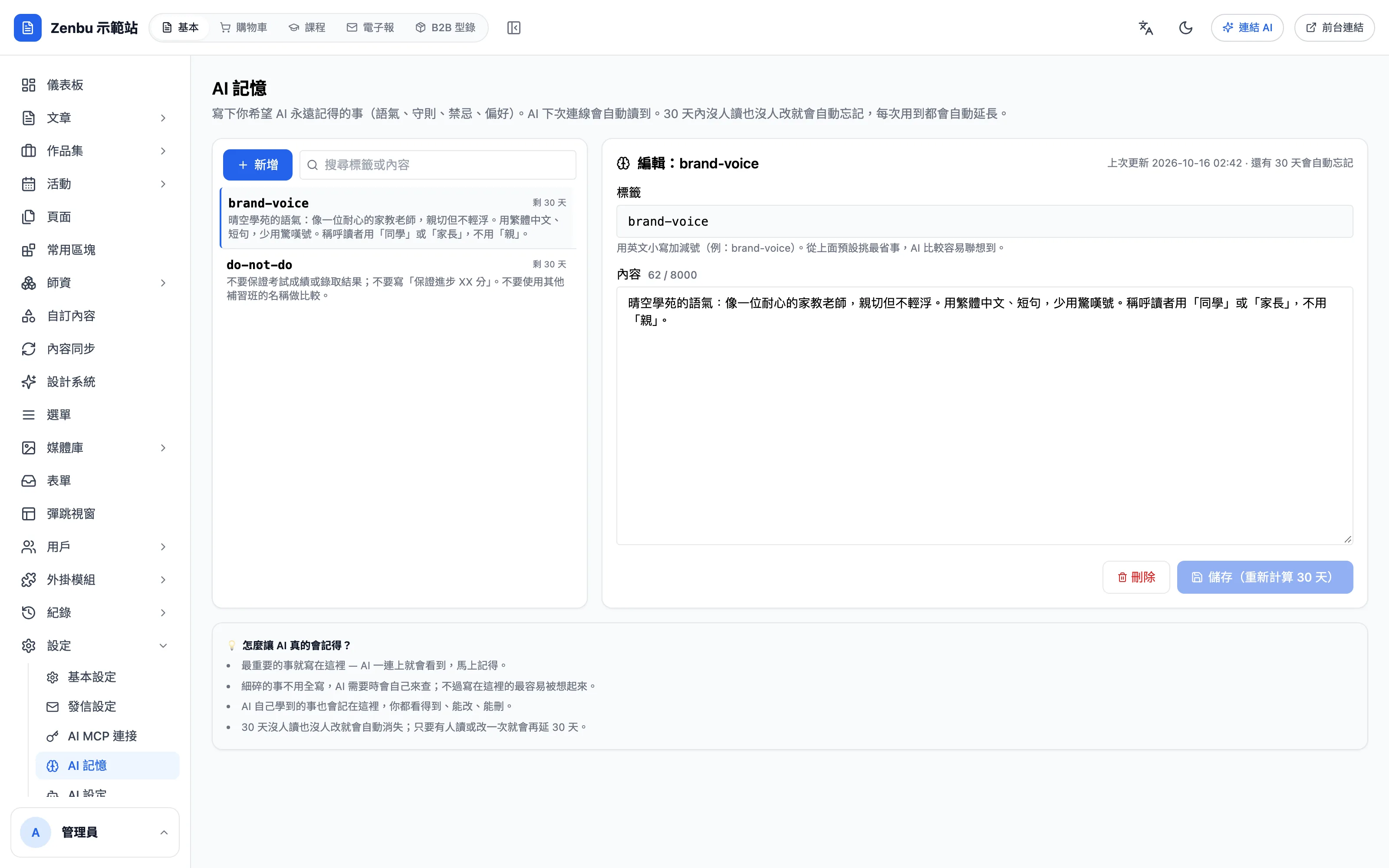This screenshot has width=1389, height=868.
Task: Open AI MCP 連接 key sub-item
Action: 107,736
